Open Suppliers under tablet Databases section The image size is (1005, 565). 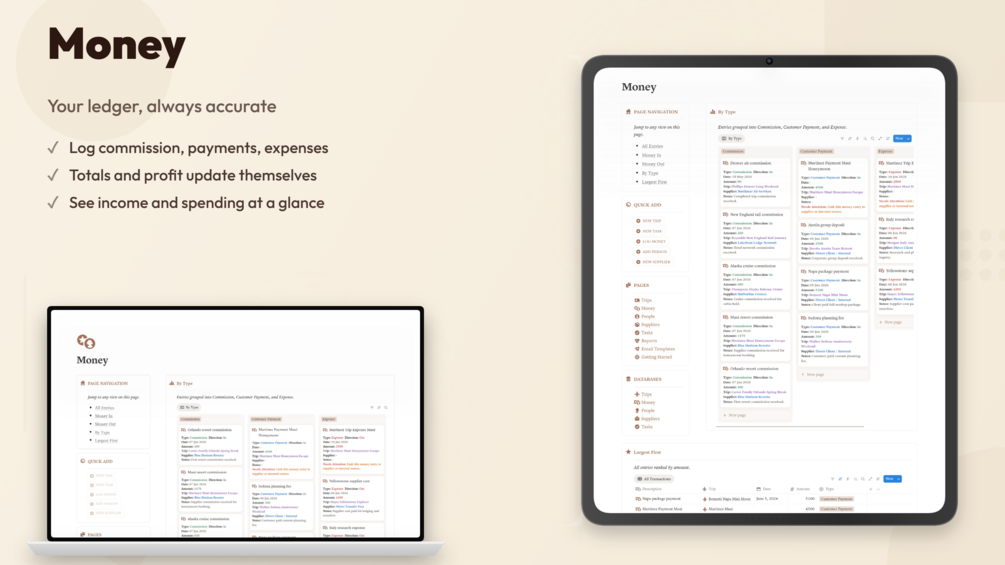(647, 418)
